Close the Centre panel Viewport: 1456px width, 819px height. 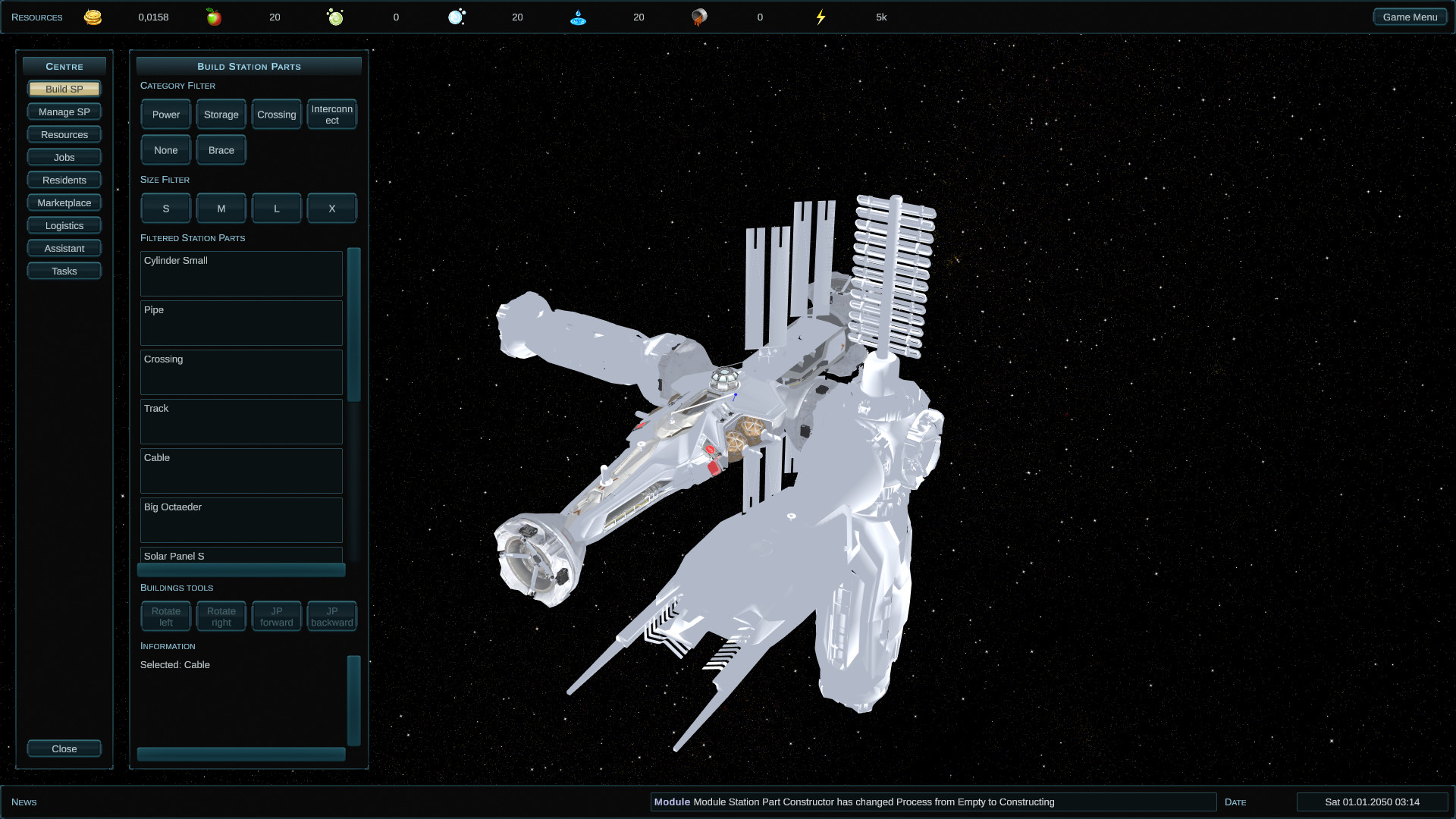click(x=64, y=748)
